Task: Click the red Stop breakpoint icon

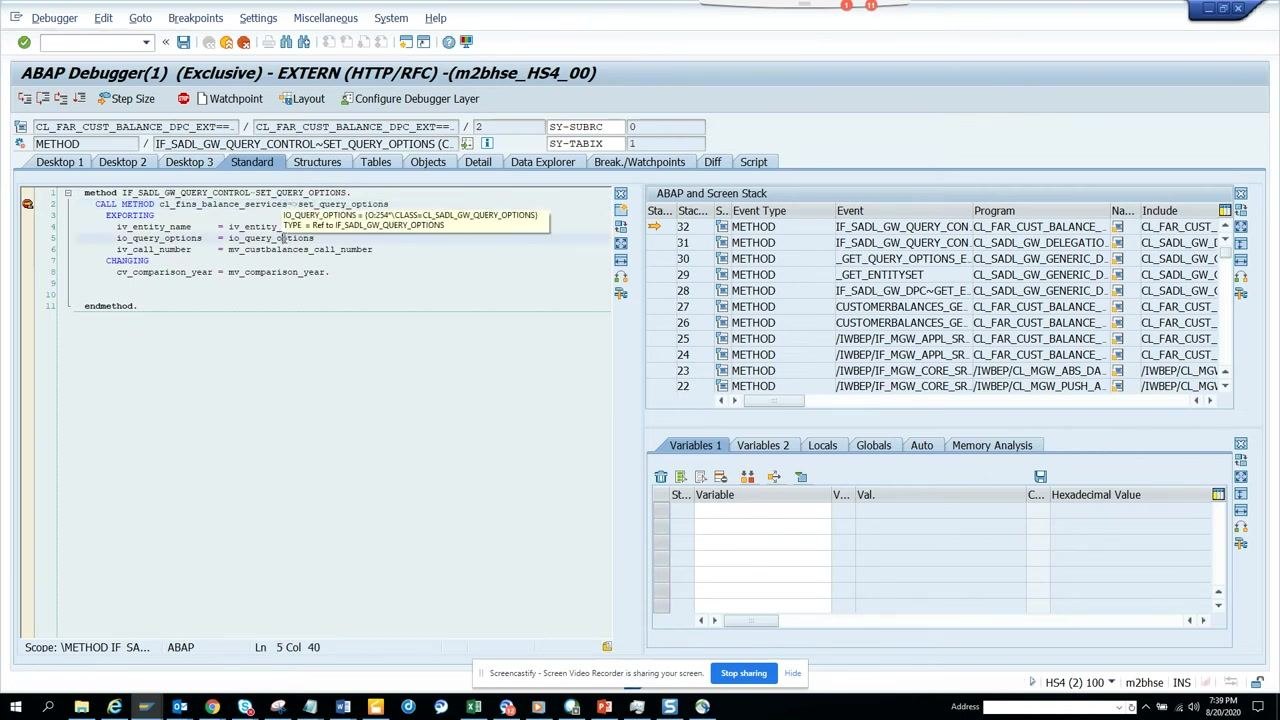Action: coord(183,98)
